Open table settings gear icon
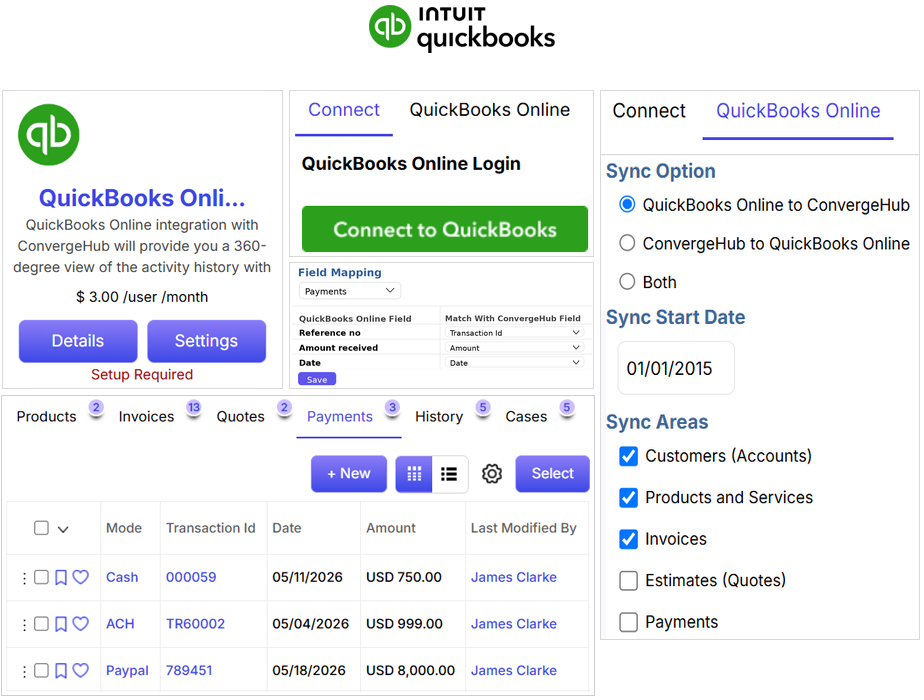Image resolution: width=924 pixels, height=700 pixels. click(x=491, y=474)
